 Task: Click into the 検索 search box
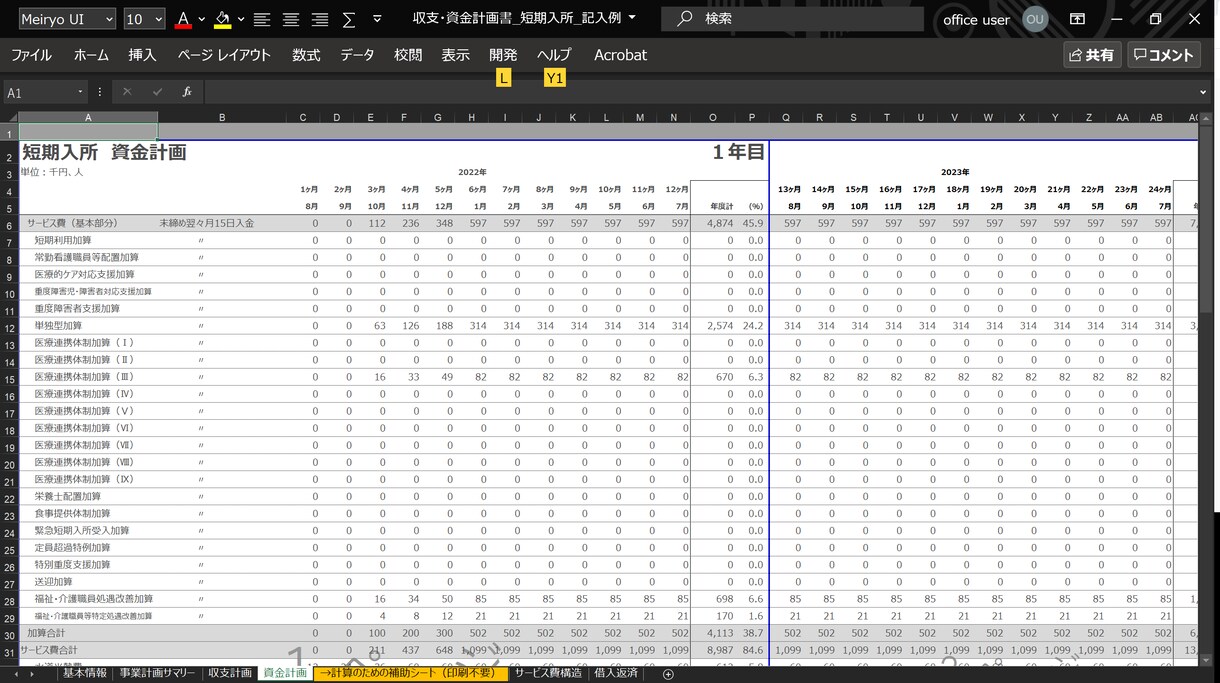tap(793, 19)
